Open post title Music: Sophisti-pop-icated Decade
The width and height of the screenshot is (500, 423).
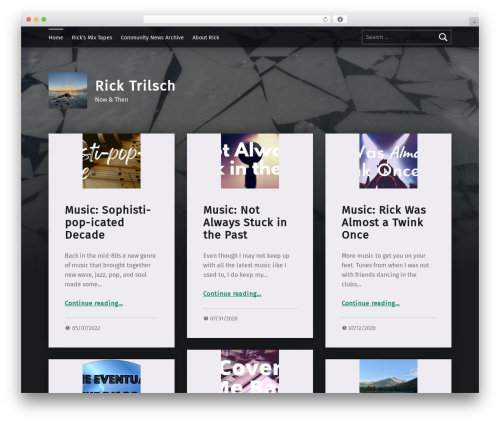pos(108,222)
